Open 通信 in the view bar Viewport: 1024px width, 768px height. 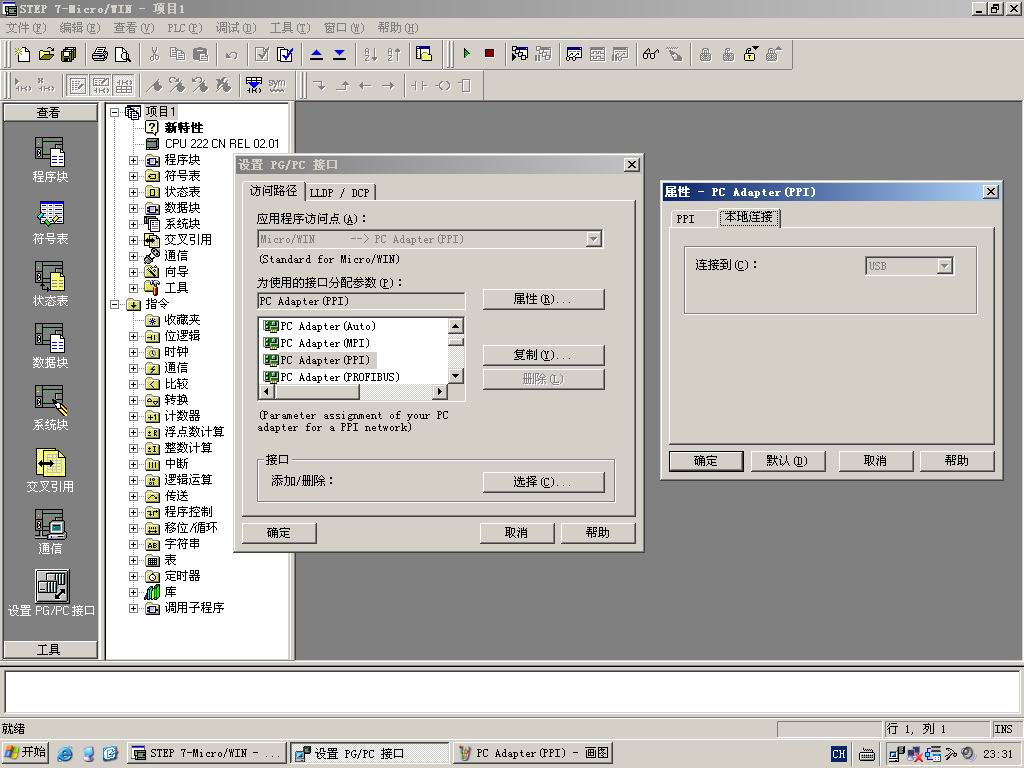(x=50, y=532)
